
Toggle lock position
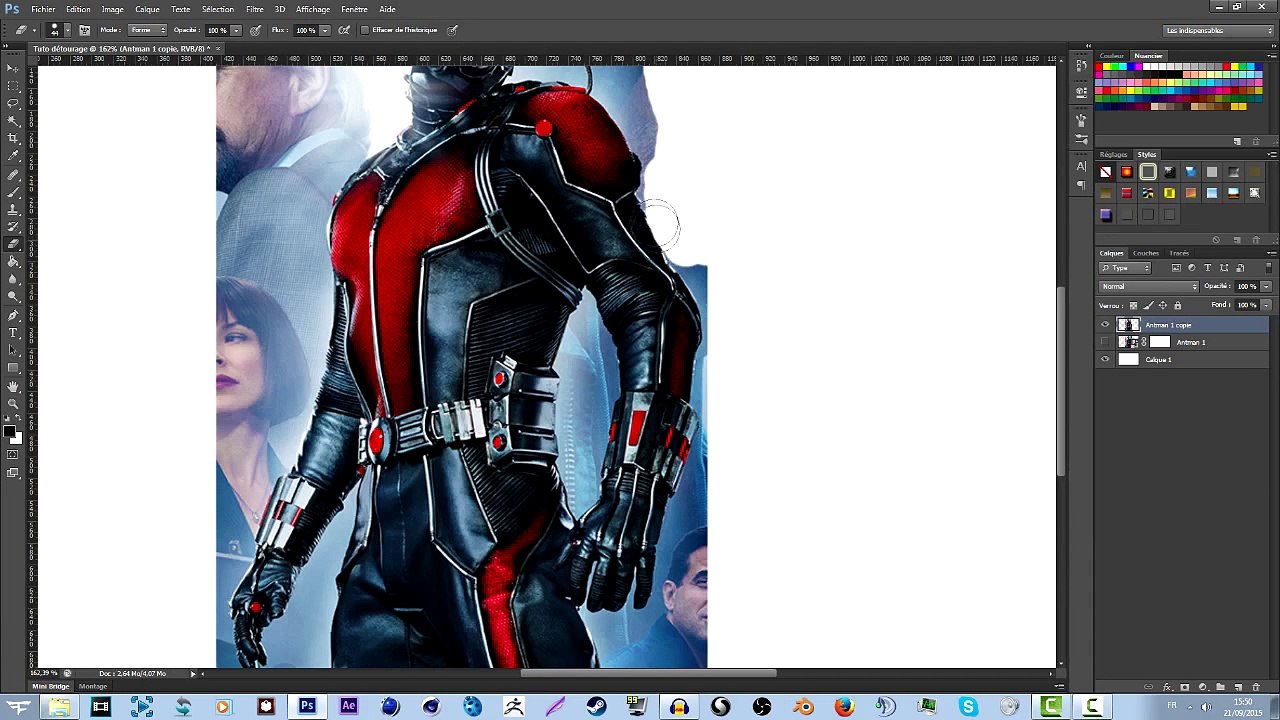coord(1162,305)
